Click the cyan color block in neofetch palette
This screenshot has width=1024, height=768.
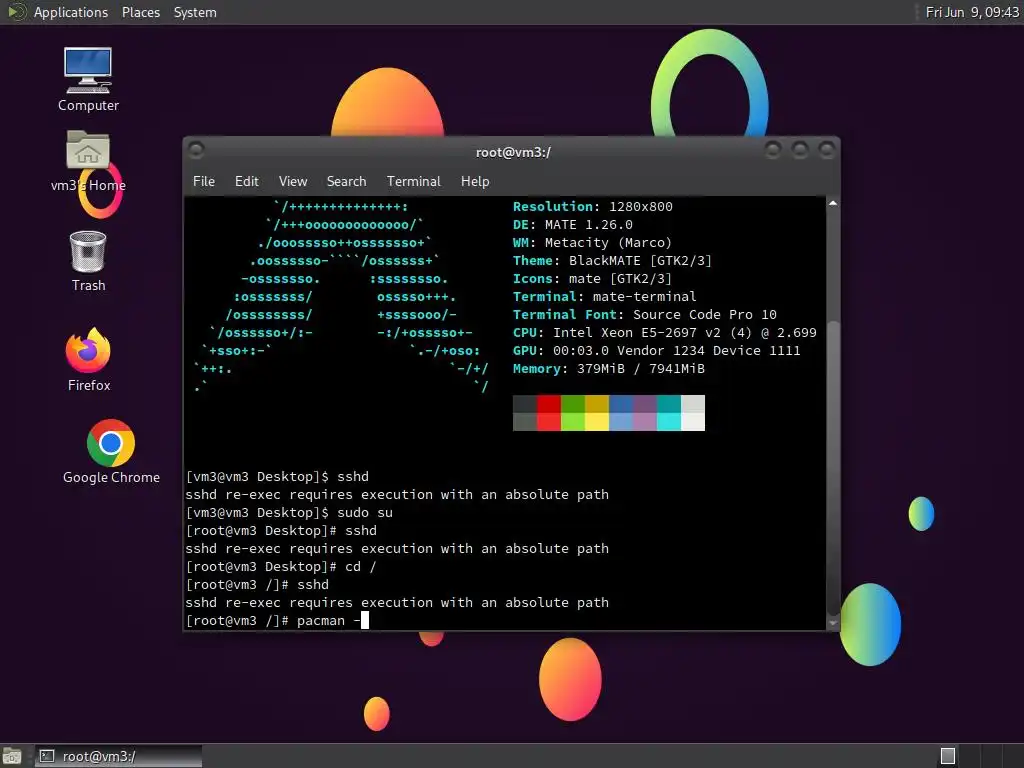point(669,413)
